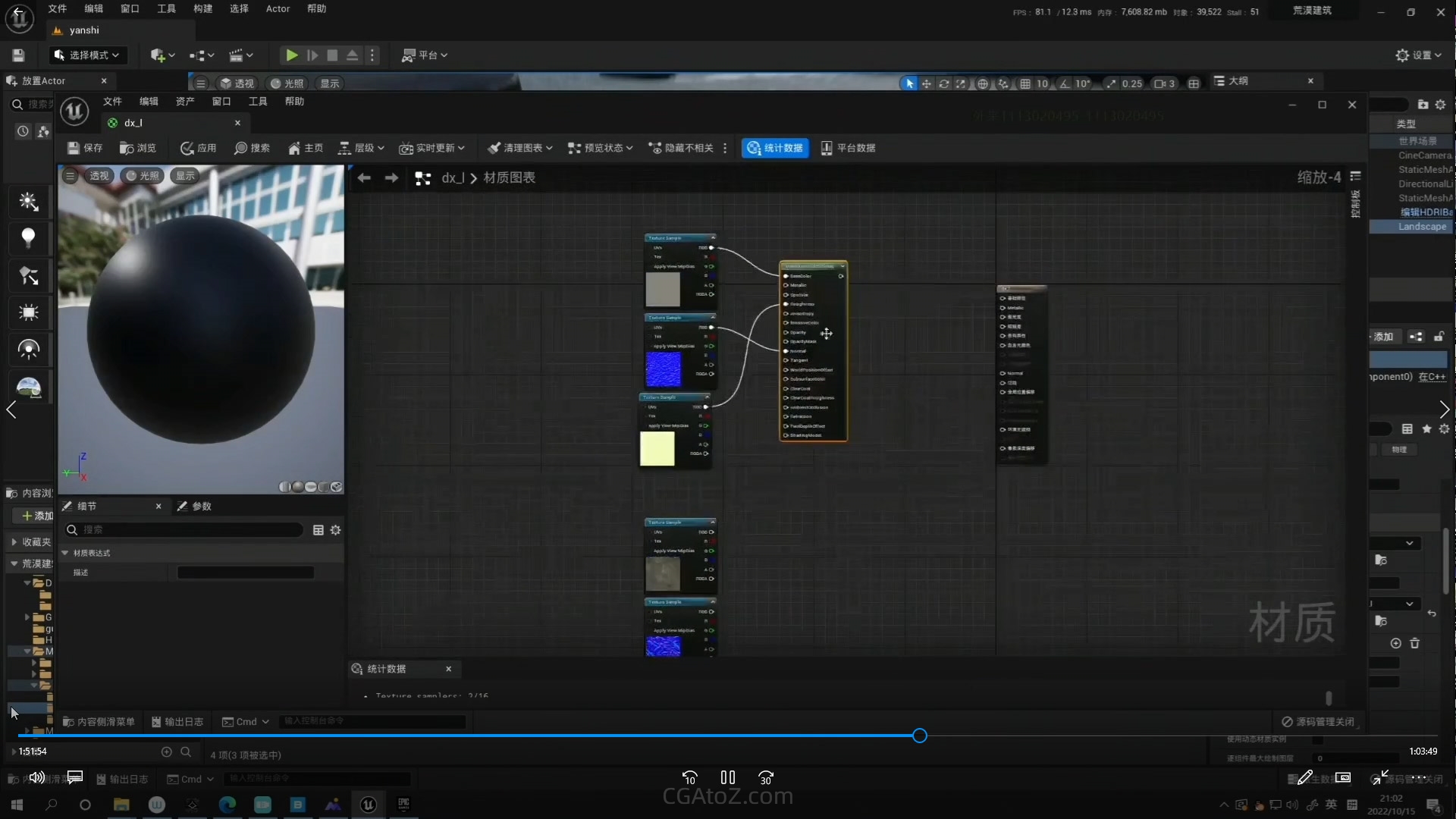The image size is (1456, 819).
Task: Toggle Hide Unrelated nodes option
Action: pos(681,148)
